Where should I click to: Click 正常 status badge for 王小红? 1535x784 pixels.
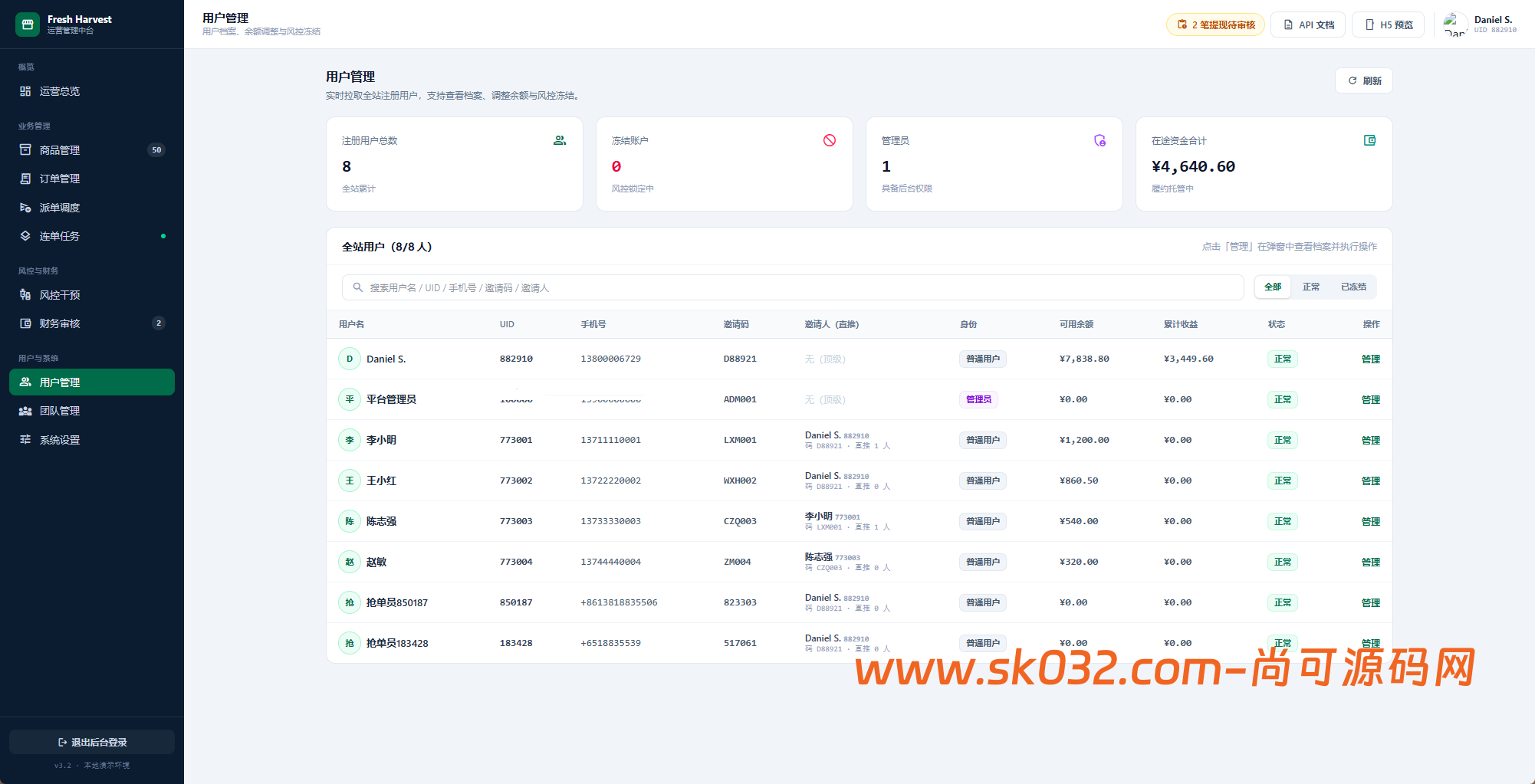click(1282, 481)
